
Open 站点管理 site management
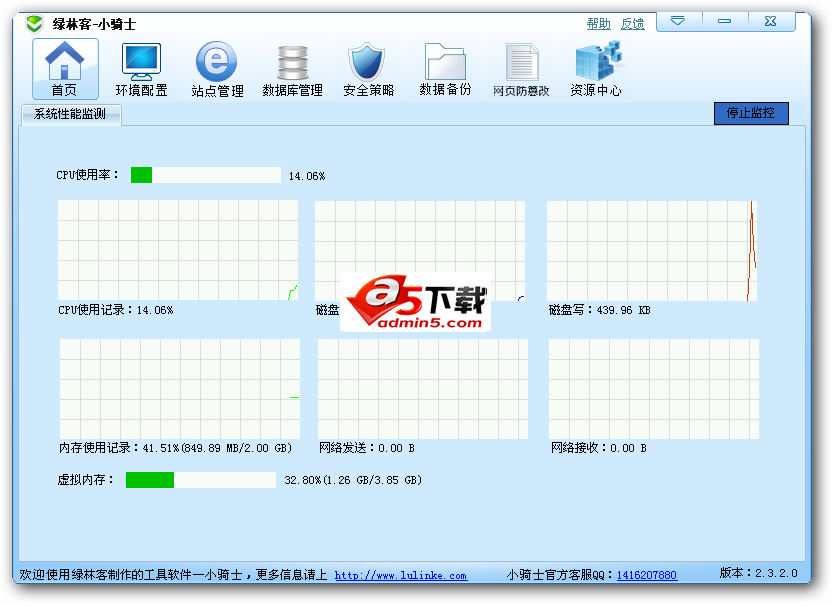click(217, 69)
